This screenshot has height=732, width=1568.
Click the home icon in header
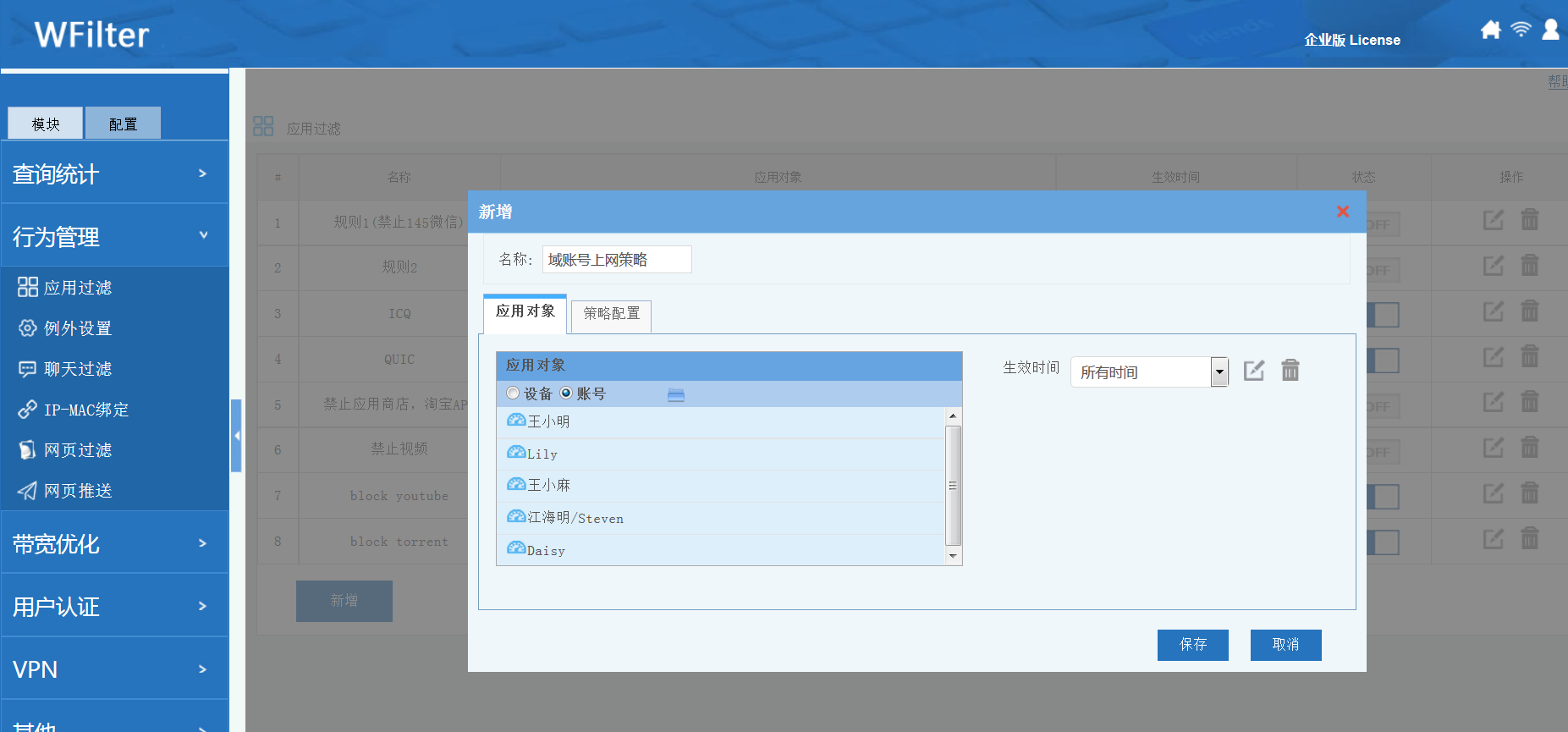[x=1490, y=30]
